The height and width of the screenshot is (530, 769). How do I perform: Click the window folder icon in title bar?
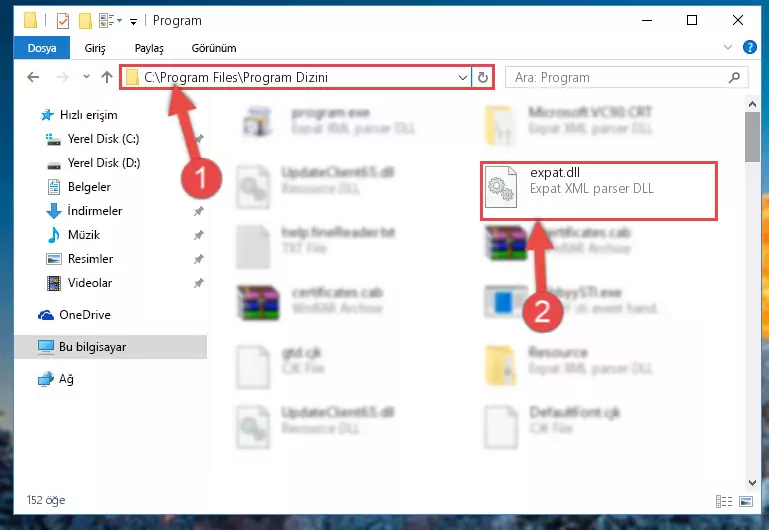click(30, 21)
